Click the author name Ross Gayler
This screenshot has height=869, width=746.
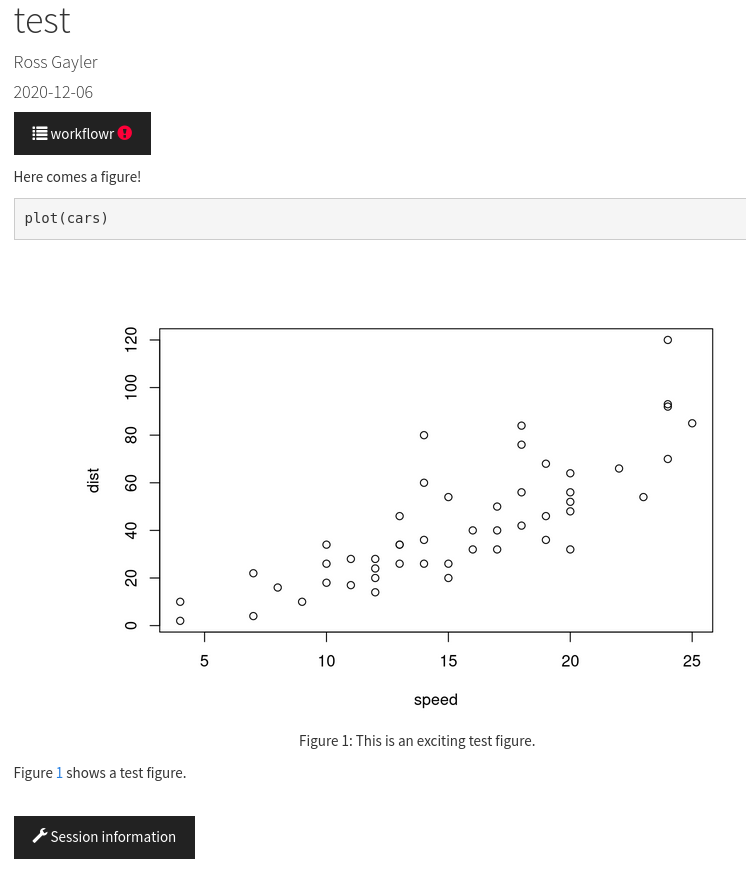click(55, 61)
